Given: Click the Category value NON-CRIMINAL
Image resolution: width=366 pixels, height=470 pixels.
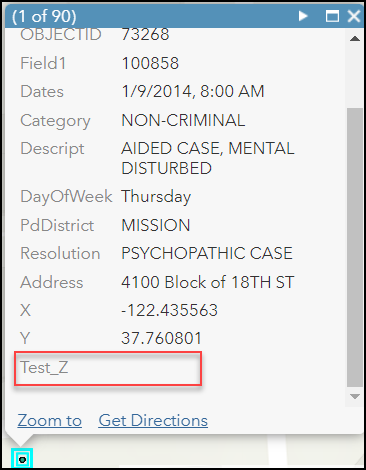Looking at the screenshot, I should click(183, 120).
